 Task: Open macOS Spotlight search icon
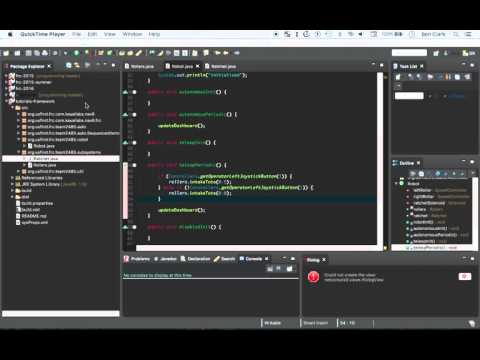[x=456, y=34]
